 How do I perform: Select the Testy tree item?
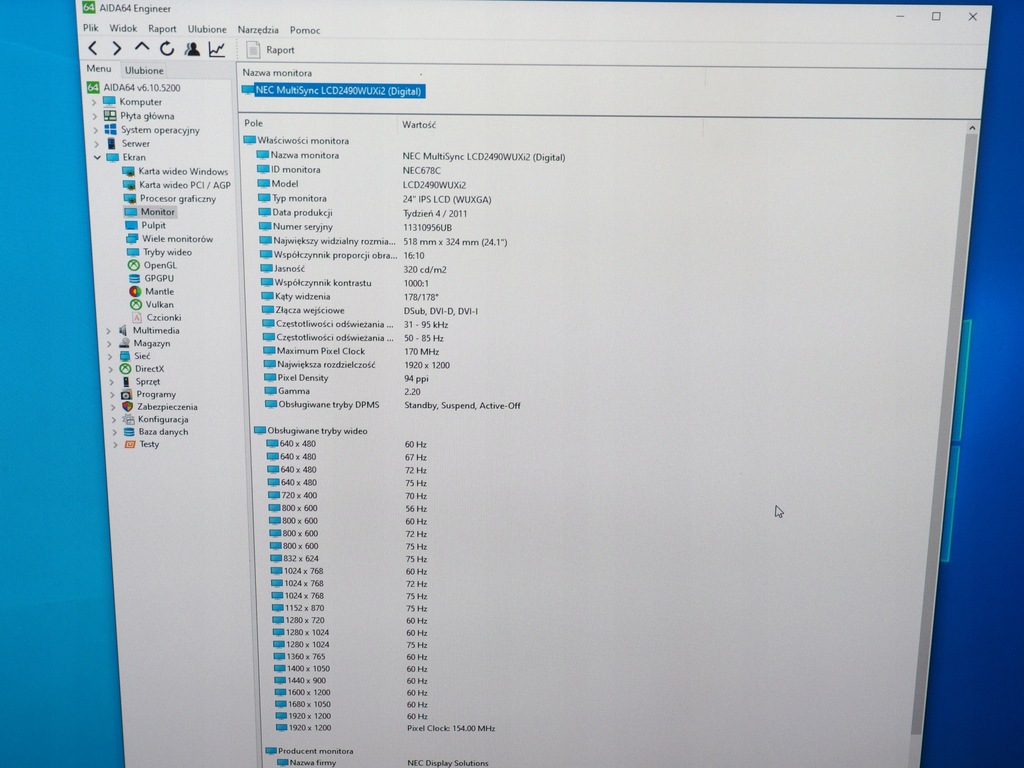142,444
